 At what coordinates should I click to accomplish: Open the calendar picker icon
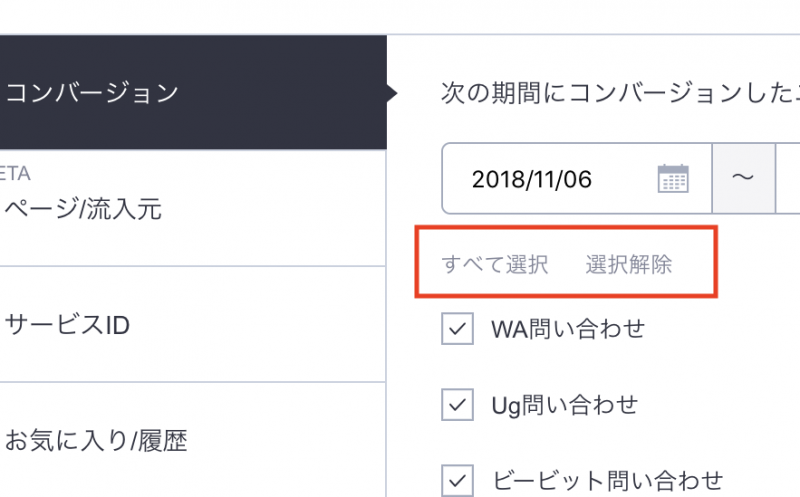click(x=673, y=179)
